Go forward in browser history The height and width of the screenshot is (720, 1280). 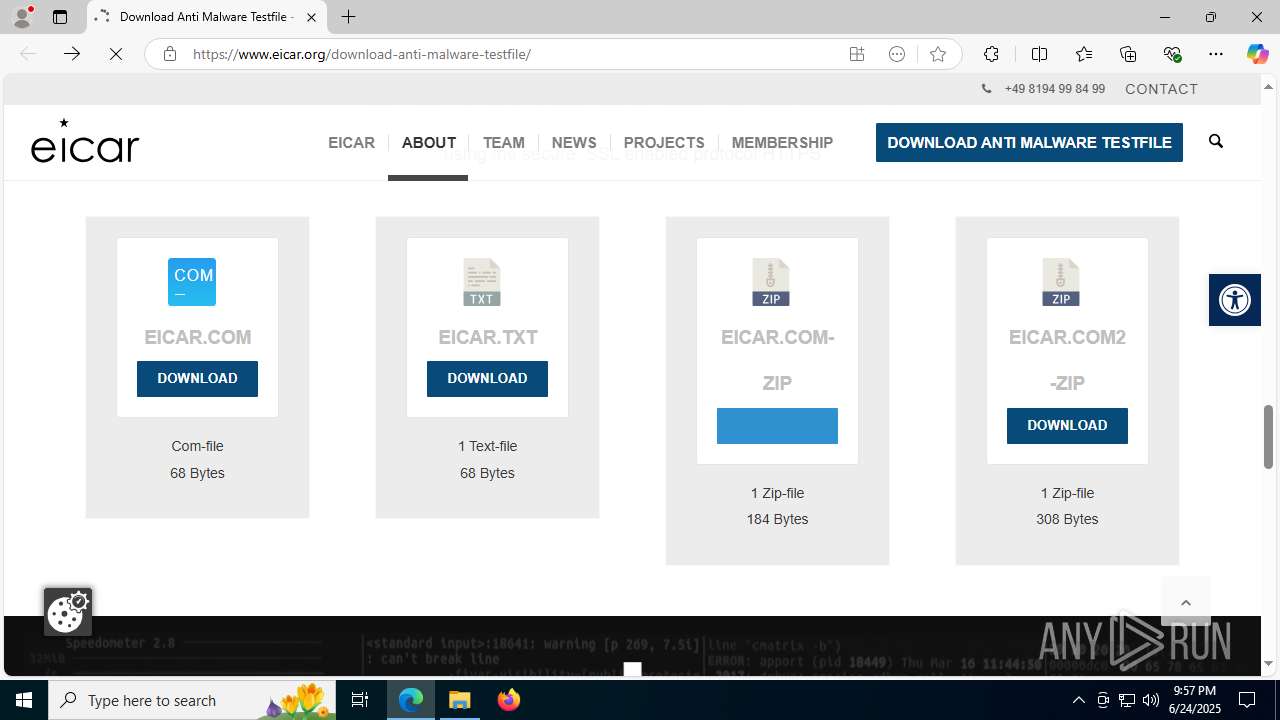(x=71, y=54)
